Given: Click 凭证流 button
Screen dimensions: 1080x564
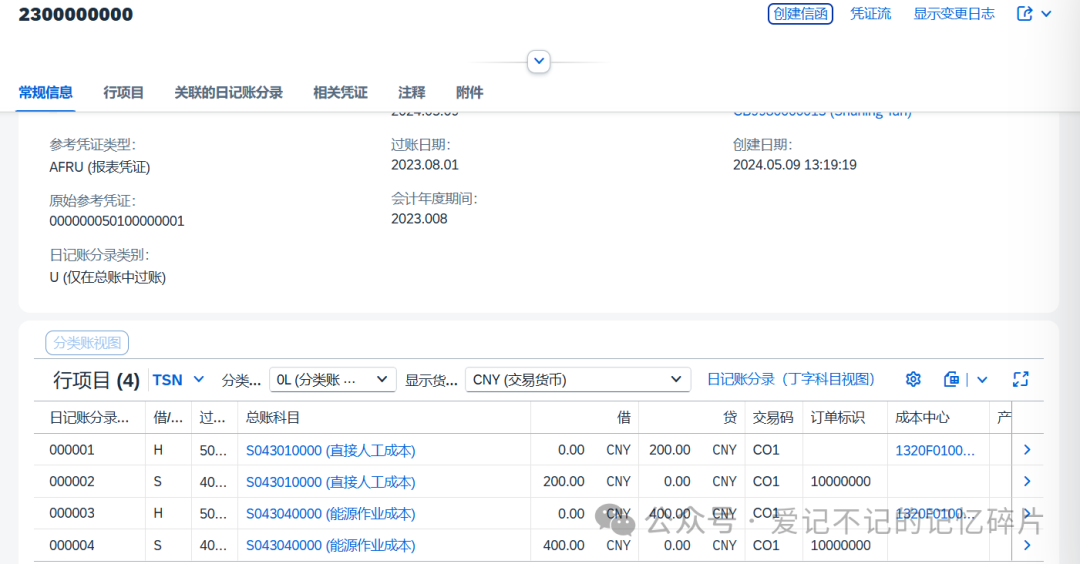Looking at the screenshot, I should [x=871, y=14].
